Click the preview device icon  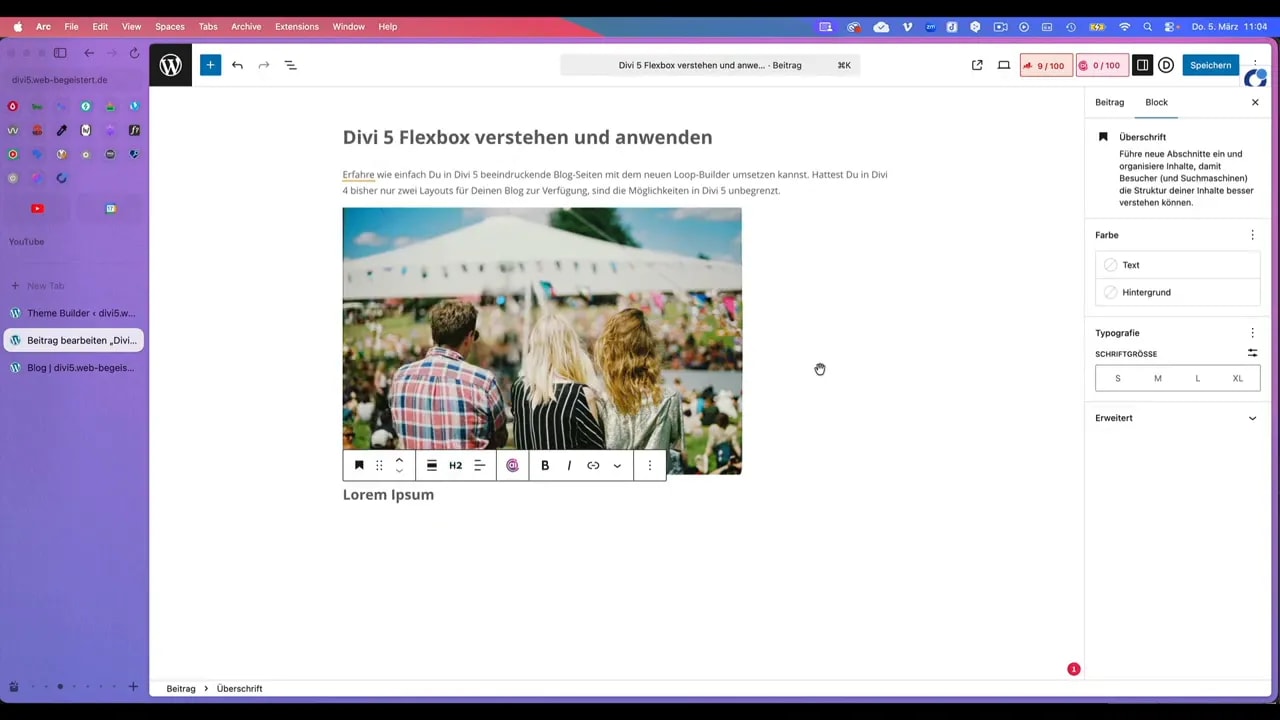coord(1003,65)
